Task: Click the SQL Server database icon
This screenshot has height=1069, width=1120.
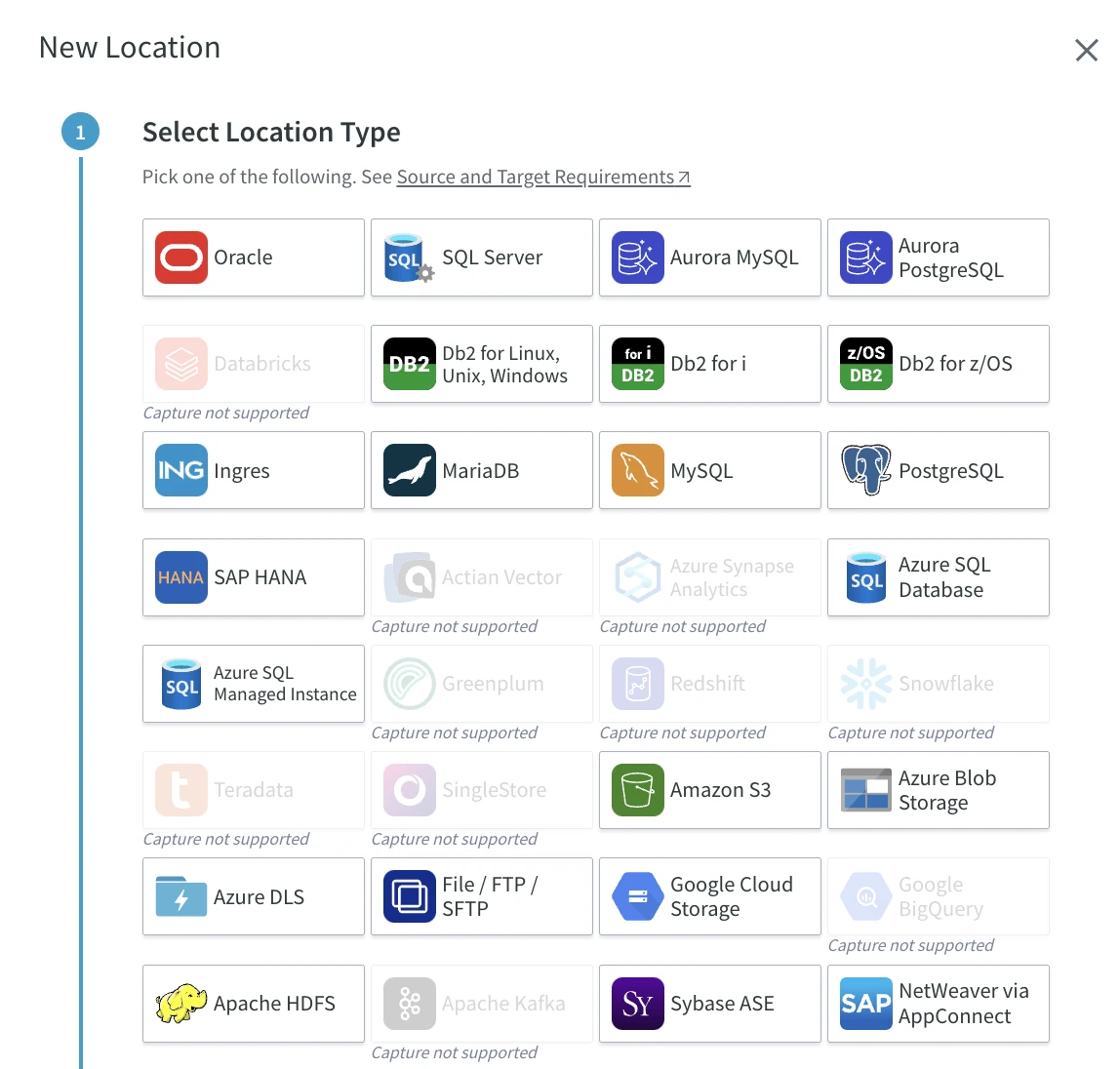Action: [x=408, y=257]
